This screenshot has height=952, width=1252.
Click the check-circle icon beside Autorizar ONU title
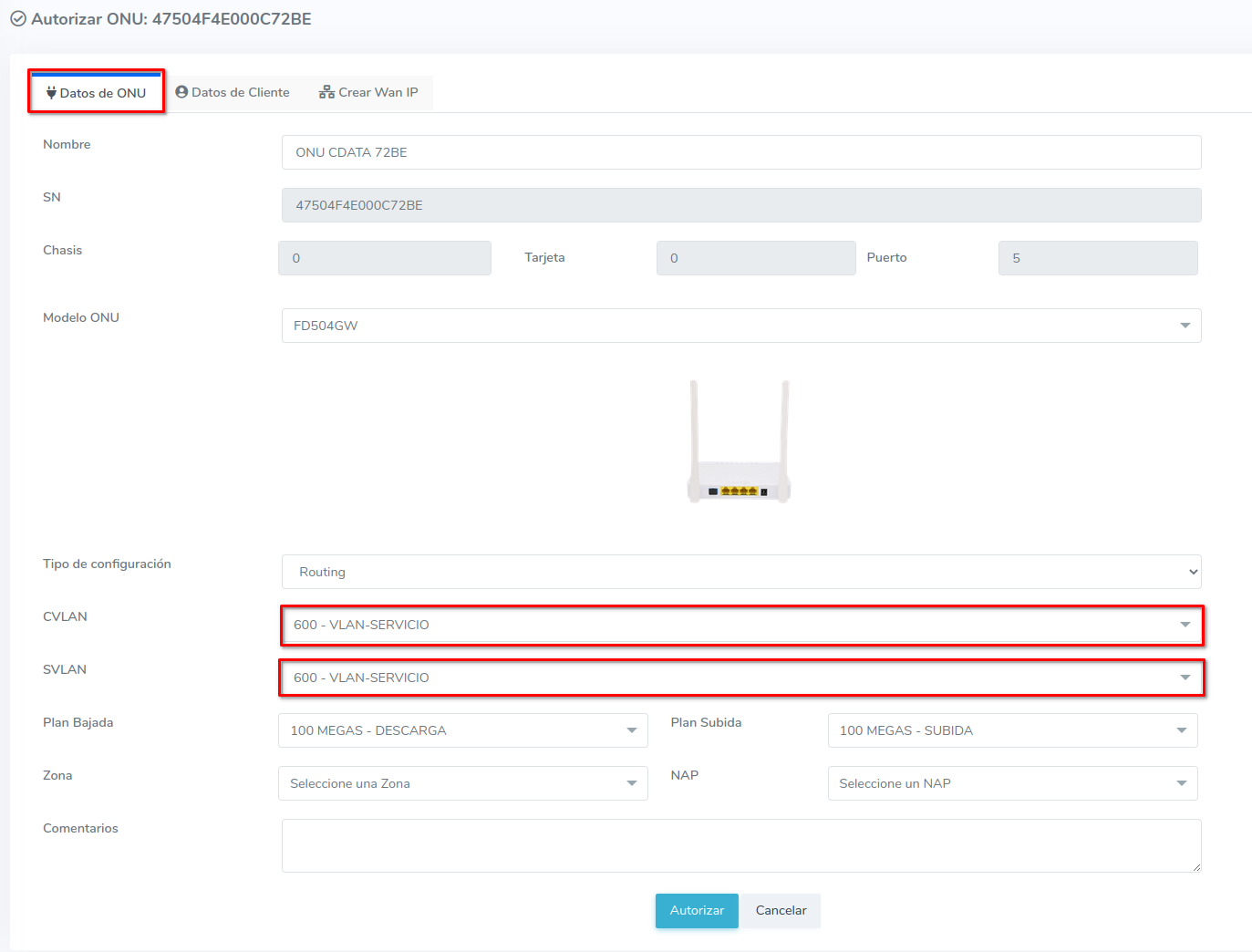tap(18, 19)
